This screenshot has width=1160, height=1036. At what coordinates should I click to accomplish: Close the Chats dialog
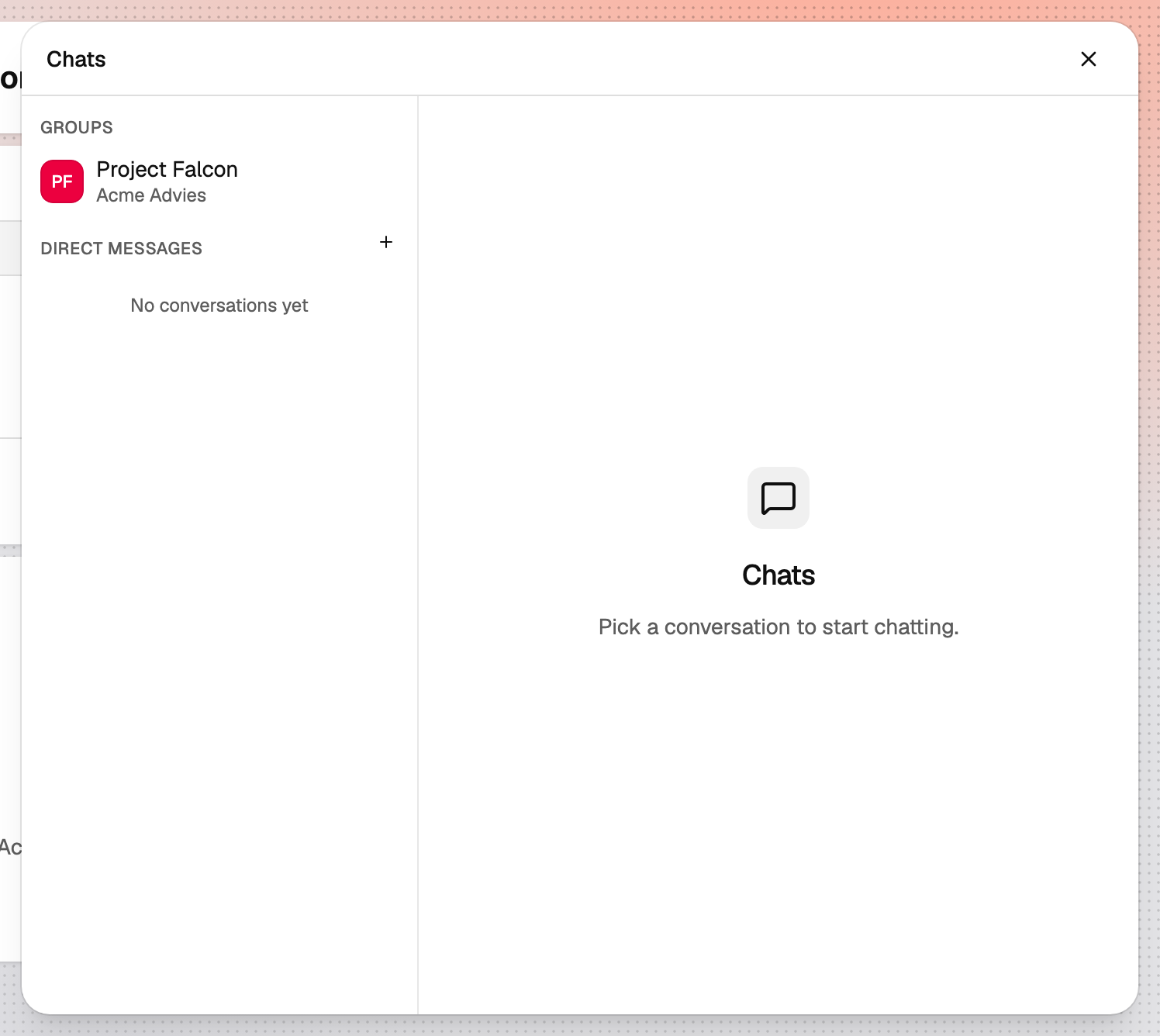click(1088, 59)
